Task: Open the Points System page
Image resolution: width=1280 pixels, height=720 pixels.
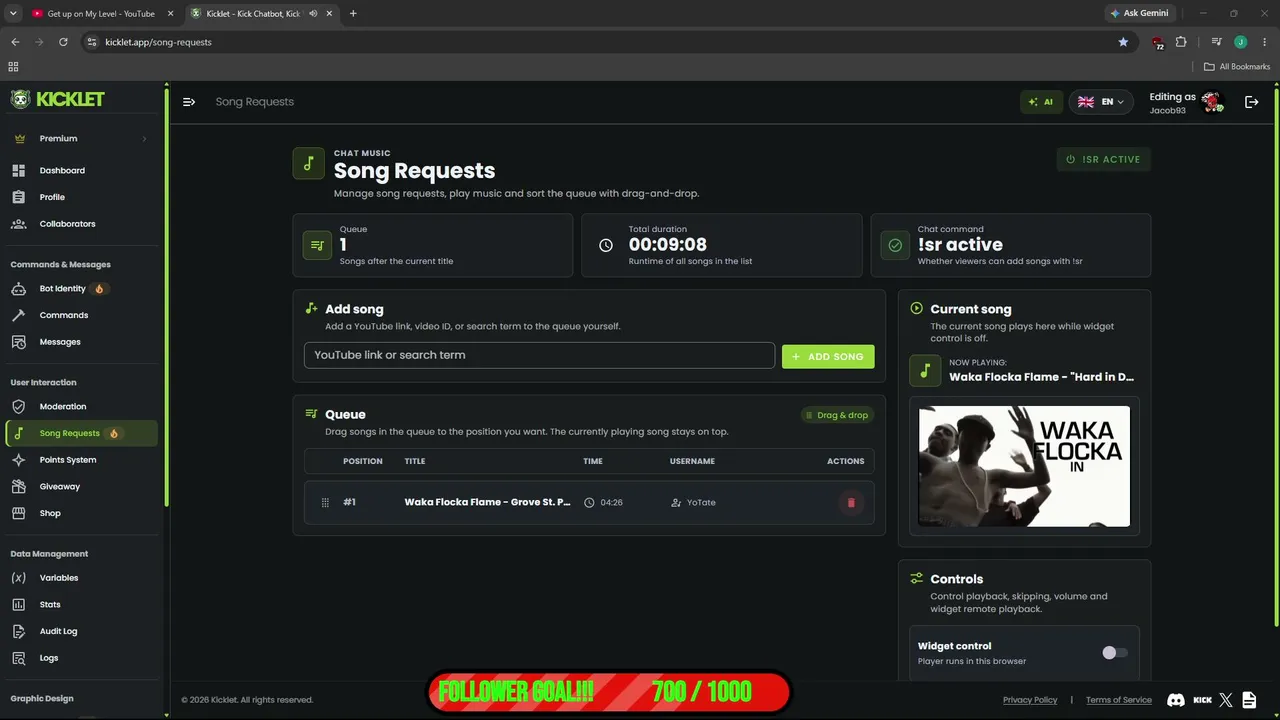Action: pyautogui.click(x=68, y=460)
